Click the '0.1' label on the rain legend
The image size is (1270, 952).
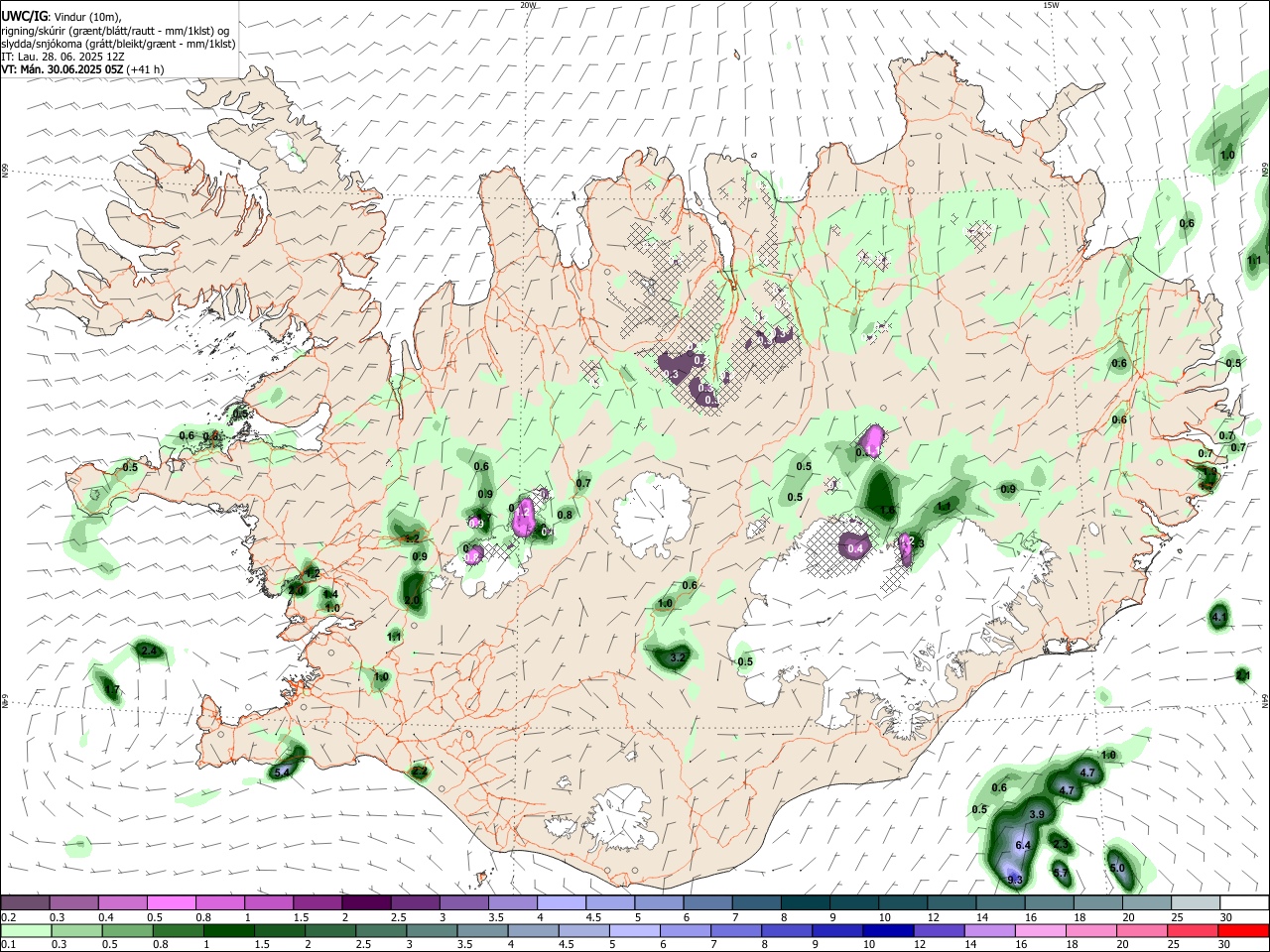point(8,944)
